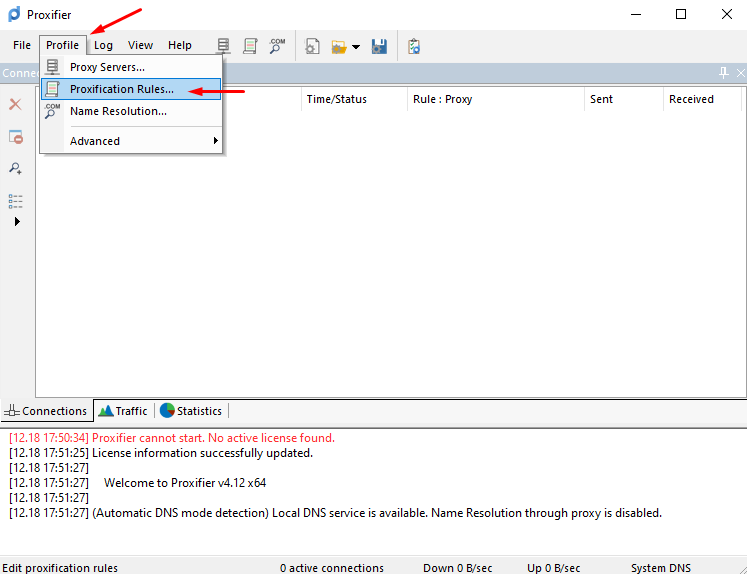Viewport: 747px width, 574px height.
Task: Click the window-with-red-block sidebar icon
Action: pos(16,137)
